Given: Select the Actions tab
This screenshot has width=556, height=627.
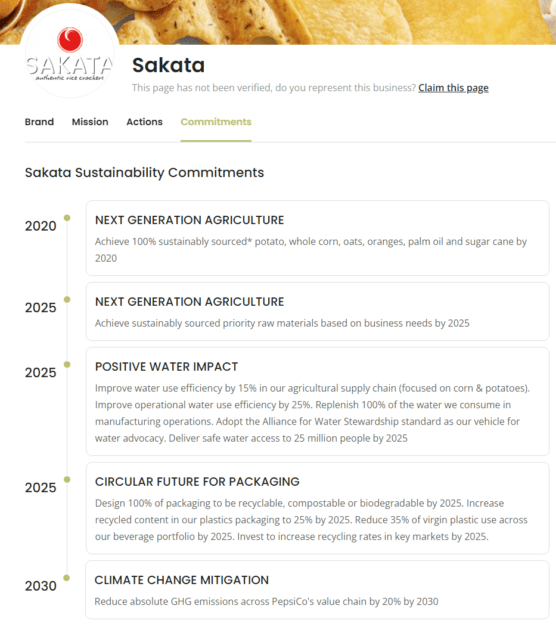Looking at the screenshot, I should 144,122.
